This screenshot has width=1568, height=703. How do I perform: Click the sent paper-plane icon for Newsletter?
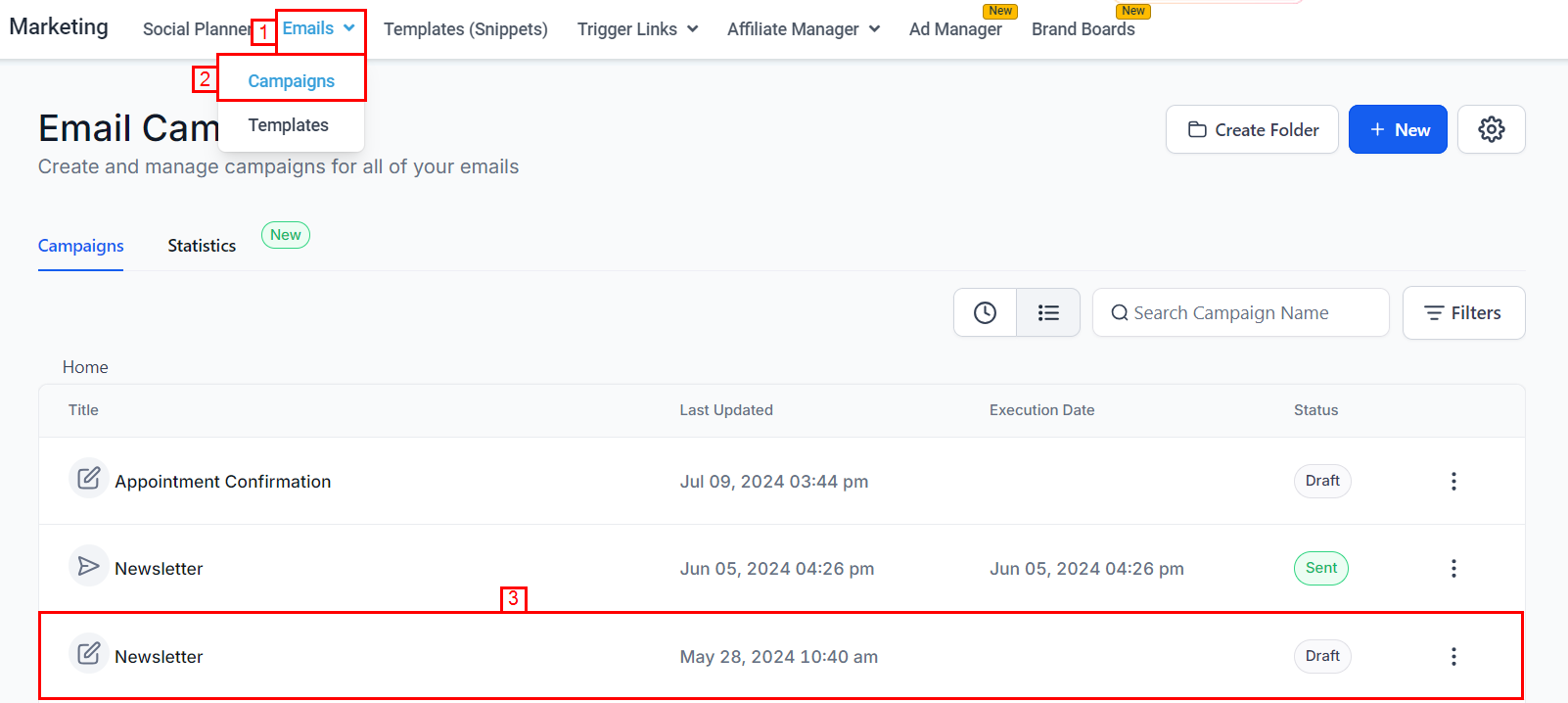[88, 566]
